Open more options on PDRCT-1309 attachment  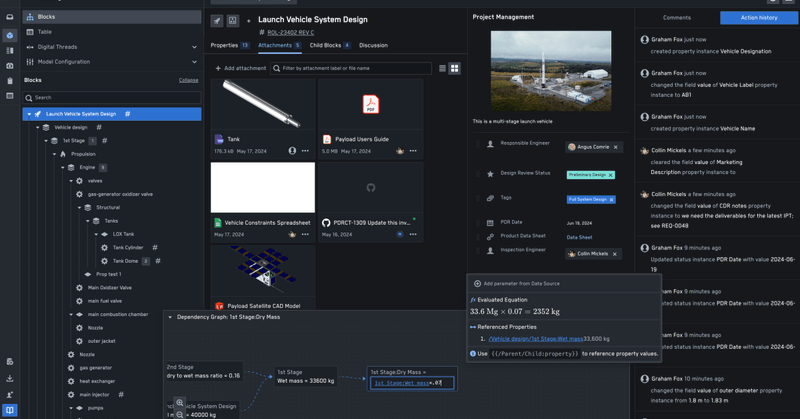point(413,234)
